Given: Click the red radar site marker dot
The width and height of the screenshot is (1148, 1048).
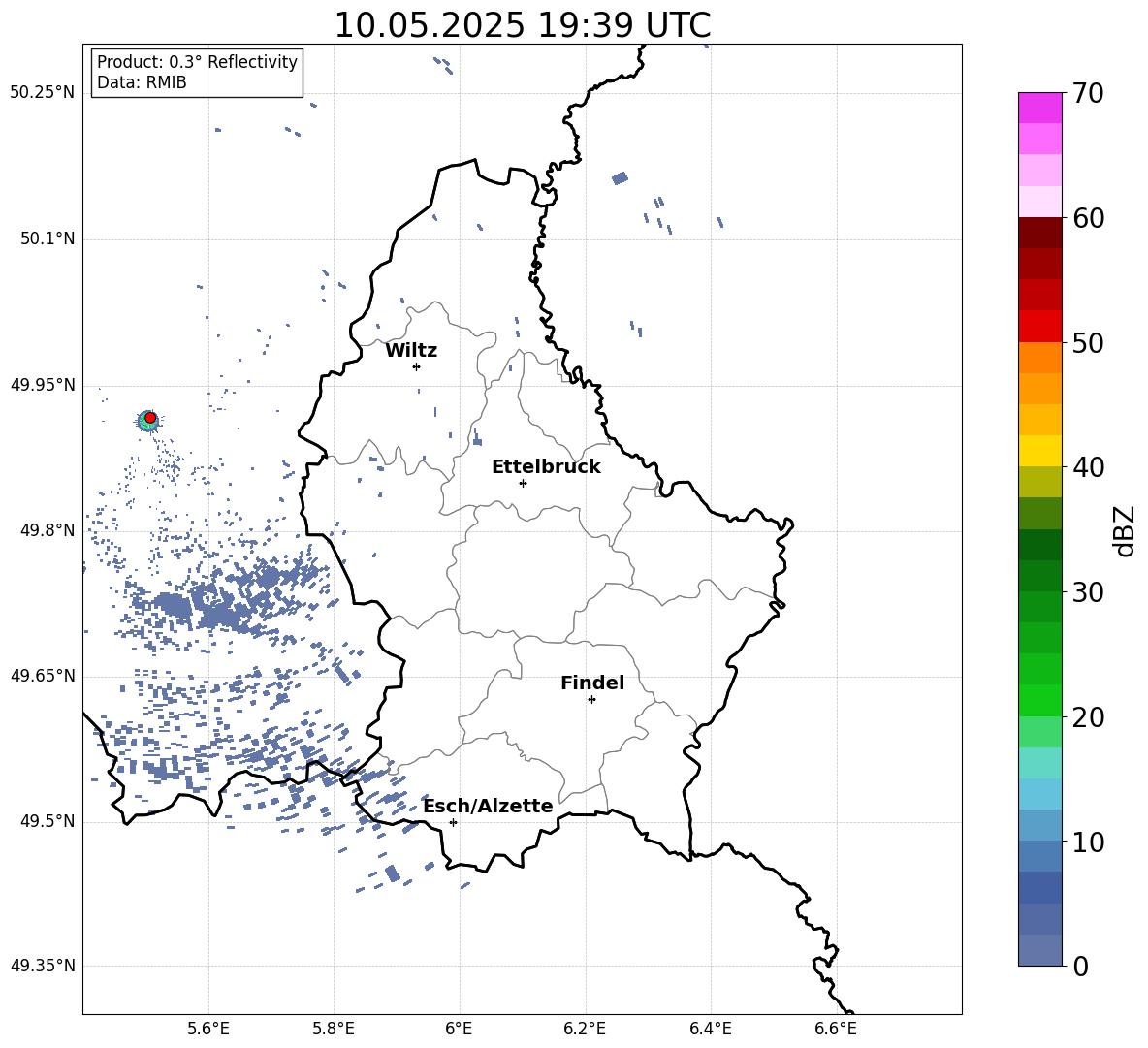Looking at the screenshot, I should point(150,418).
